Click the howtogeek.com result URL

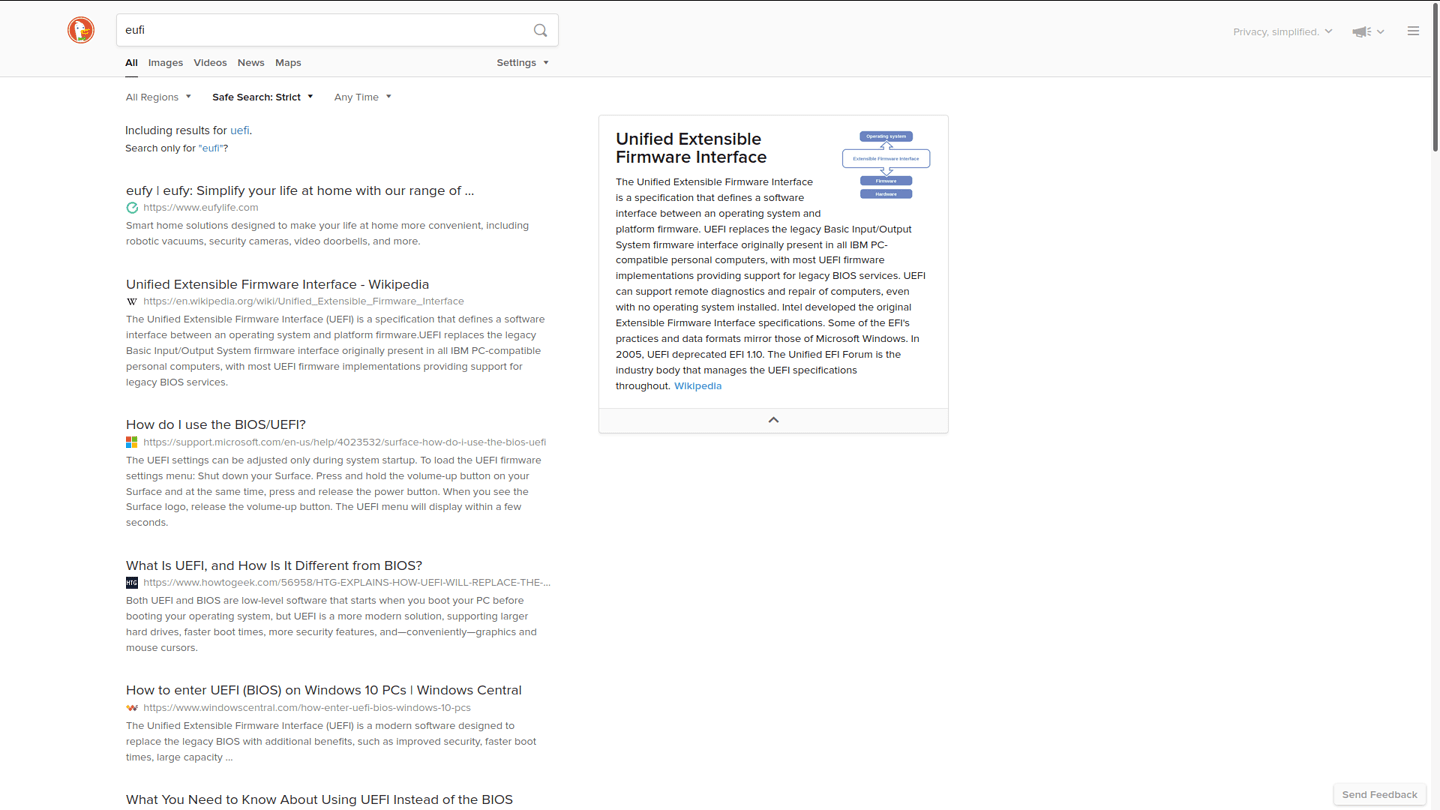point(347,582)
